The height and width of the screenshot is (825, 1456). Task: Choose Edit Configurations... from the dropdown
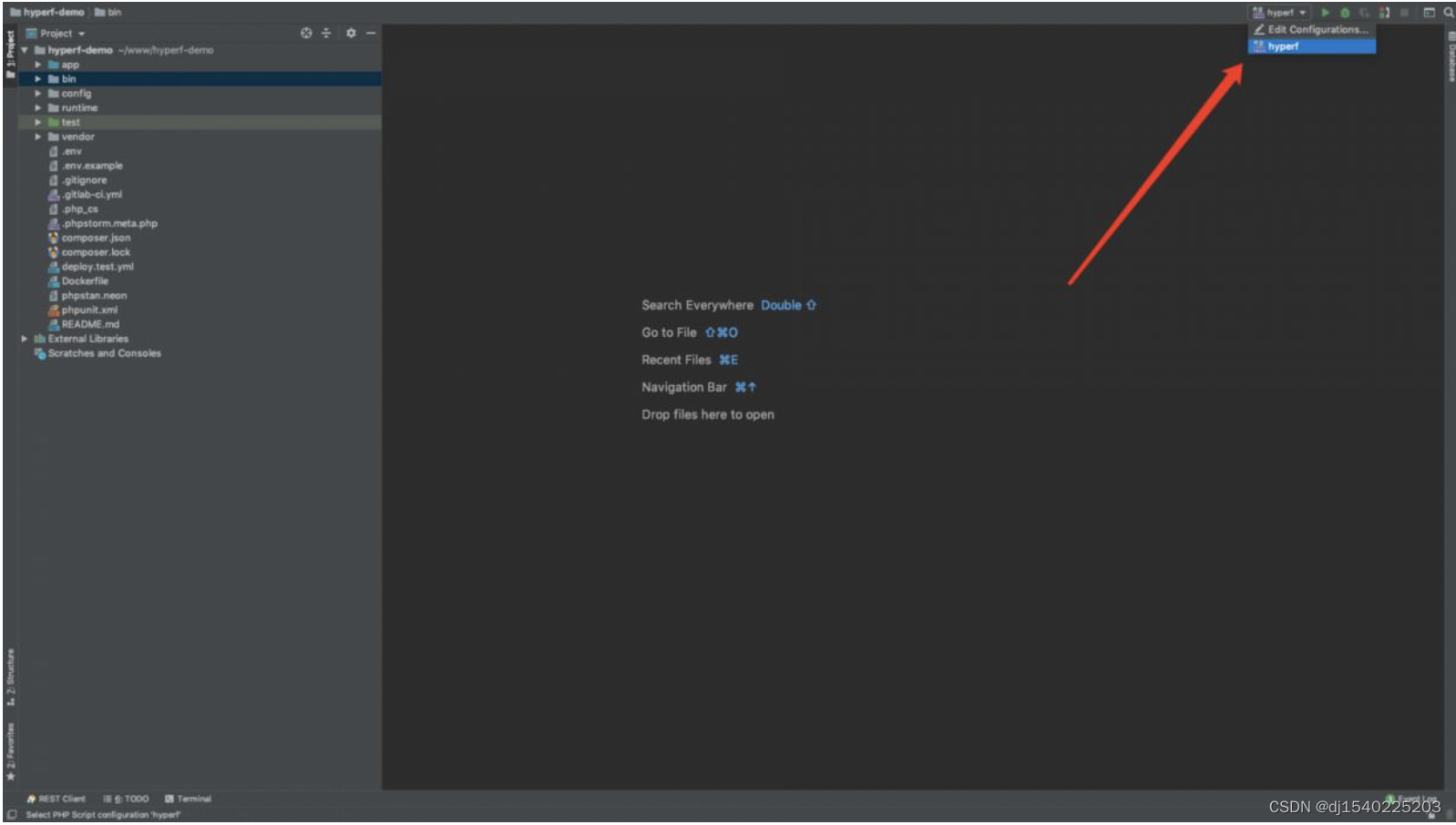(1311, 29)
